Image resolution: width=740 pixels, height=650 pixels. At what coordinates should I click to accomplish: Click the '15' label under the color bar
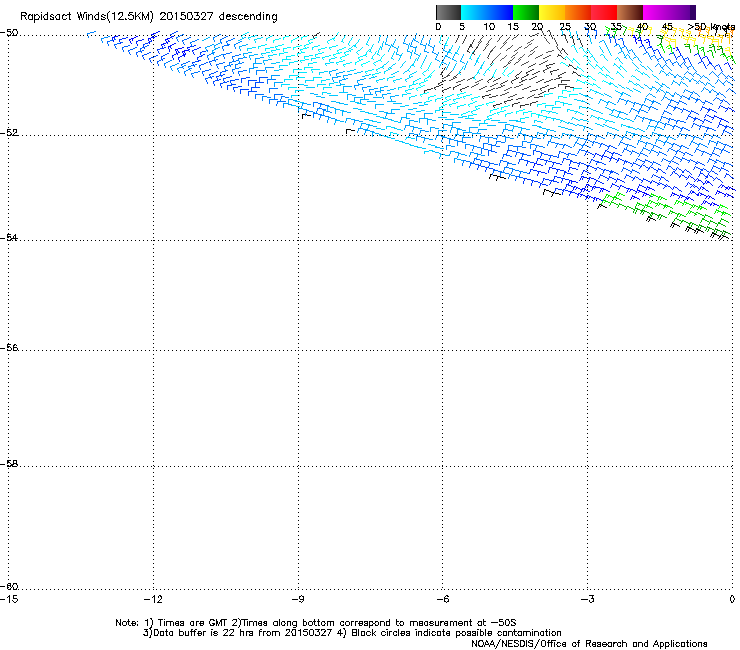[x=513, y=26]
